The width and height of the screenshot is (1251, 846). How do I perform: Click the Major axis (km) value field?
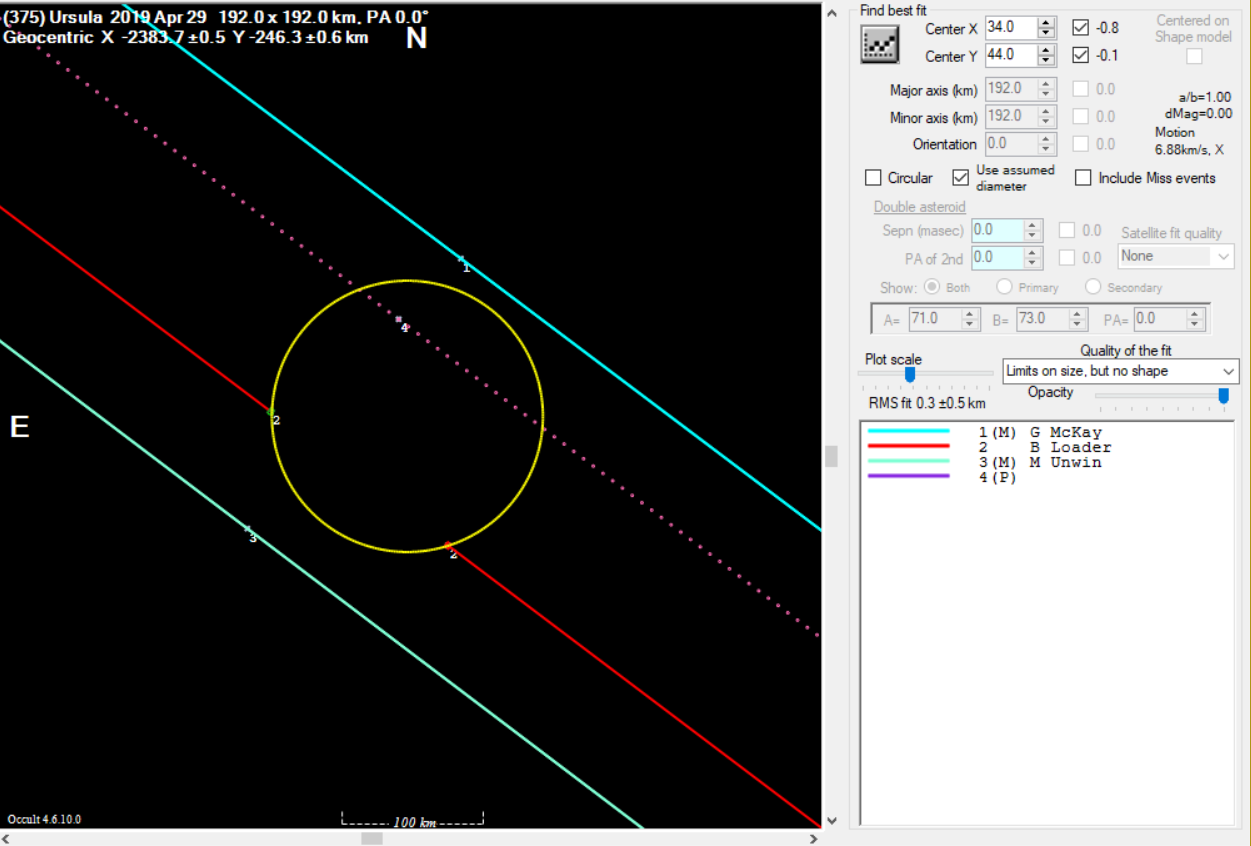tap(1011, 89)
